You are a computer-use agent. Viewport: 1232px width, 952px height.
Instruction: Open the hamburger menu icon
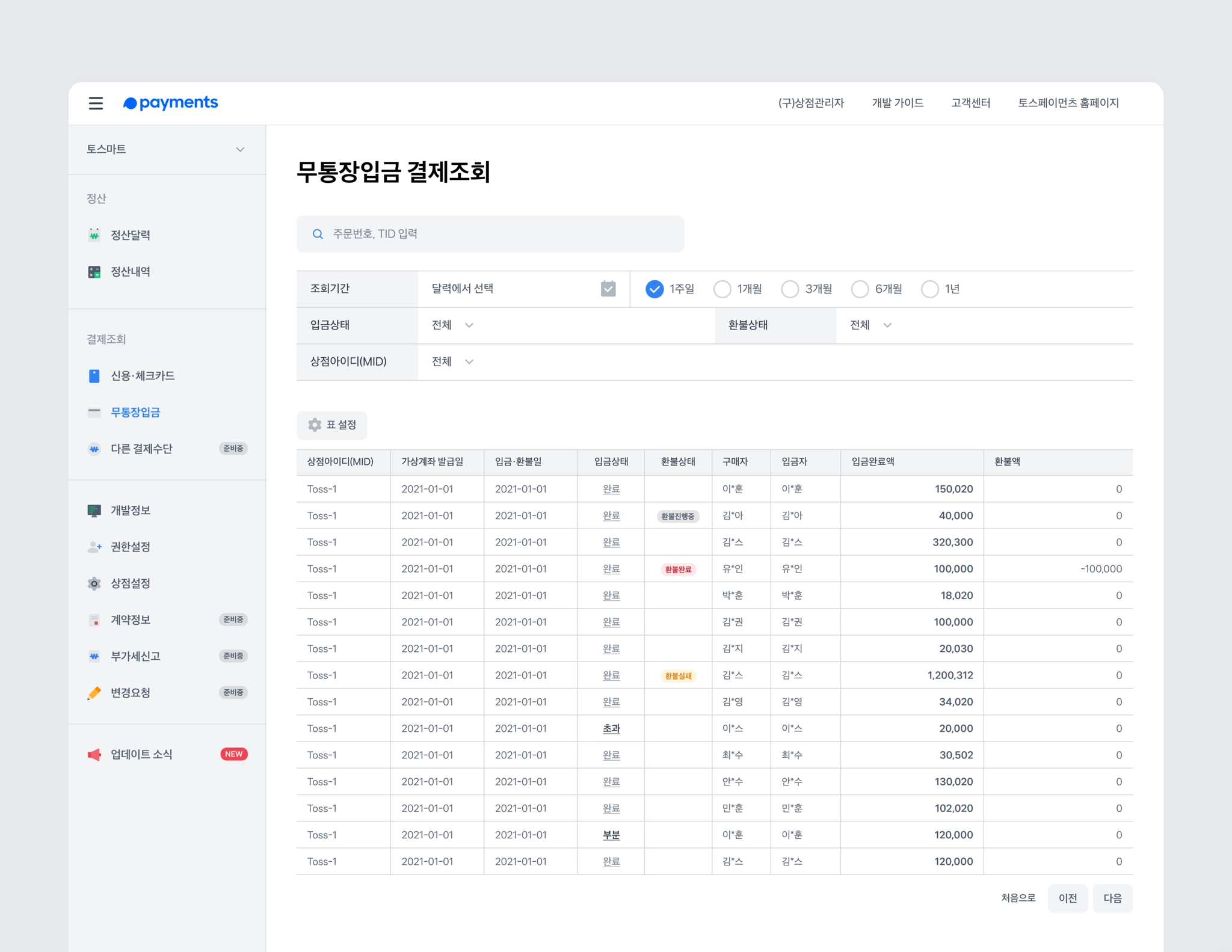[x=96, y=103]
